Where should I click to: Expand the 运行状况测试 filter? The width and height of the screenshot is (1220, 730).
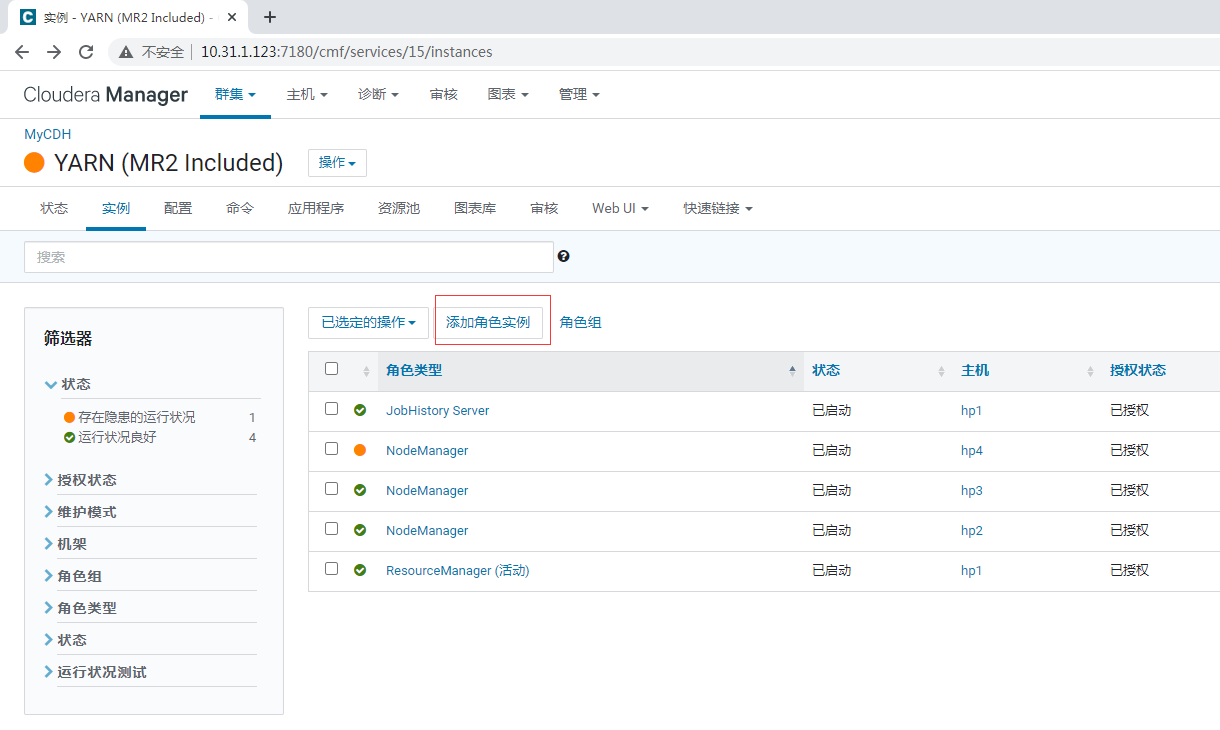point(95,672)
